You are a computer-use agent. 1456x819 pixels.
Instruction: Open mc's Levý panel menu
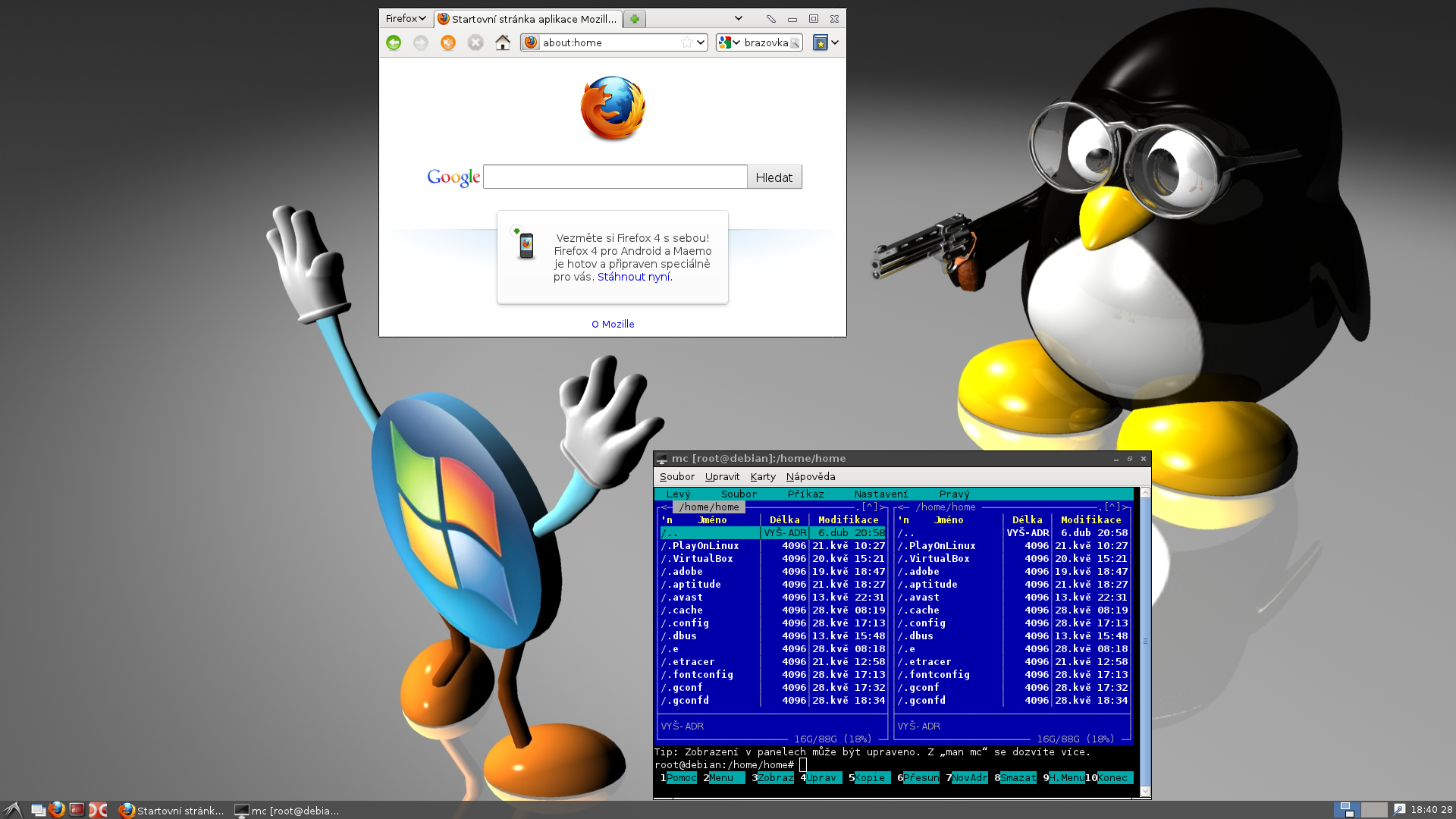679,494
